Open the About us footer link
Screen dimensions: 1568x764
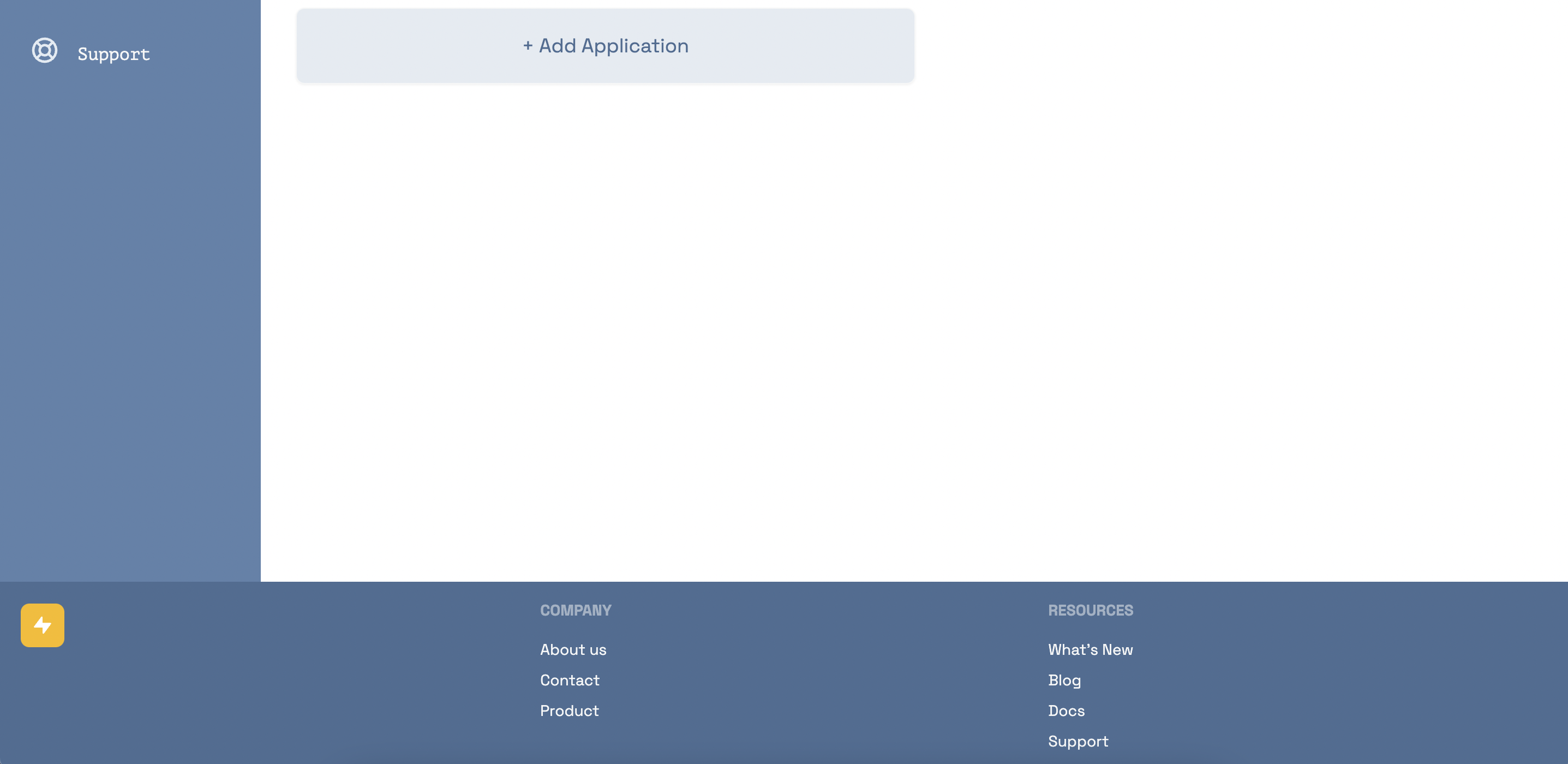click(573, 649)
